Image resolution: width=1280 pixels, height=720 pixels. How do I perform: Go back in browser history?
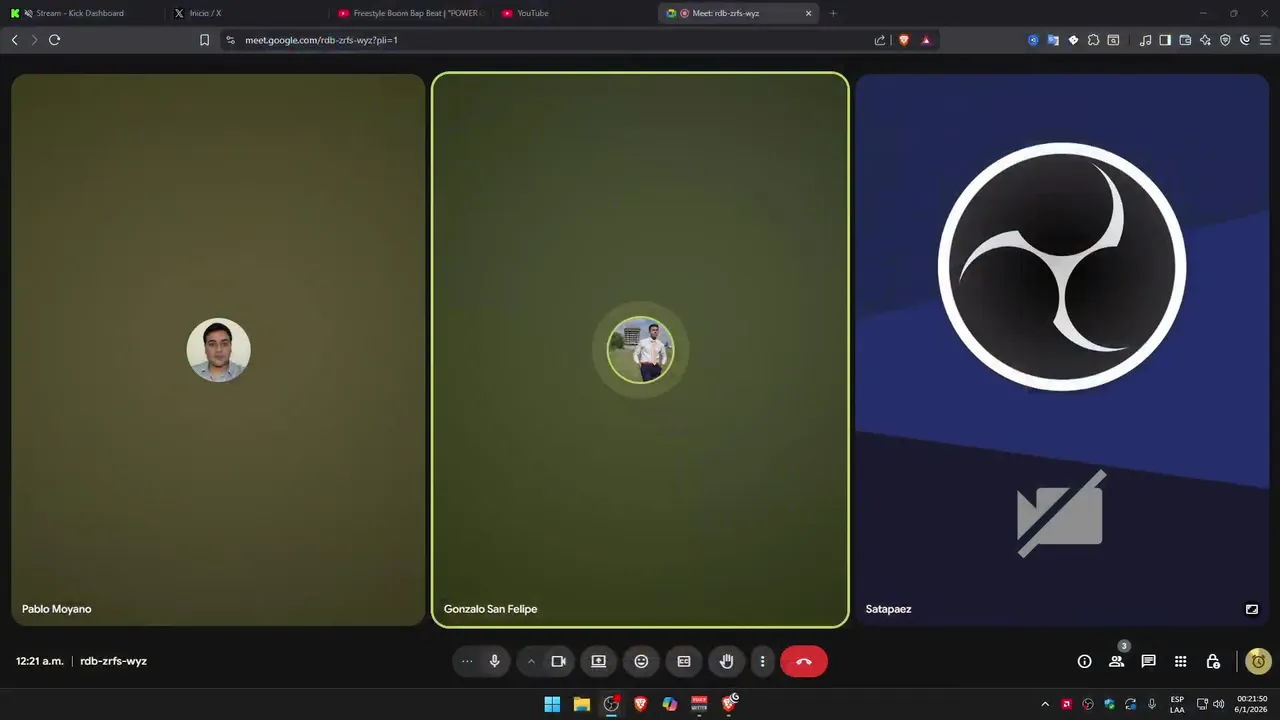tap(14, 40)
